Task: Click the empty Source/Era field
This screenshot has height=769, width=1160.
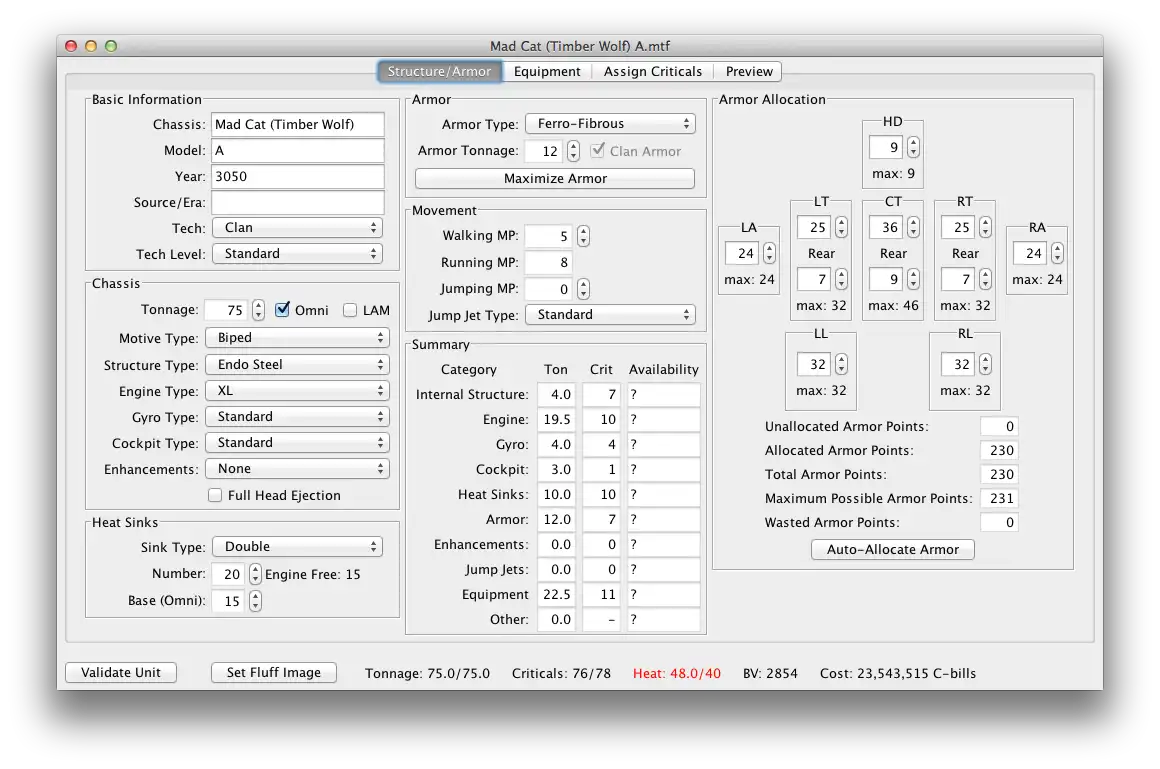Action: coord(297,202)
